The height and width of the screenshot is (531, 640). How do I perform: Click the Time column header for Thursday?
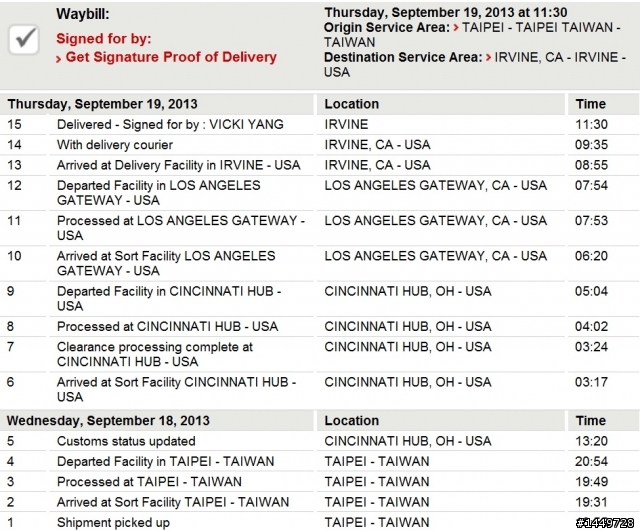pyautogui.click(x=591, y=104)
